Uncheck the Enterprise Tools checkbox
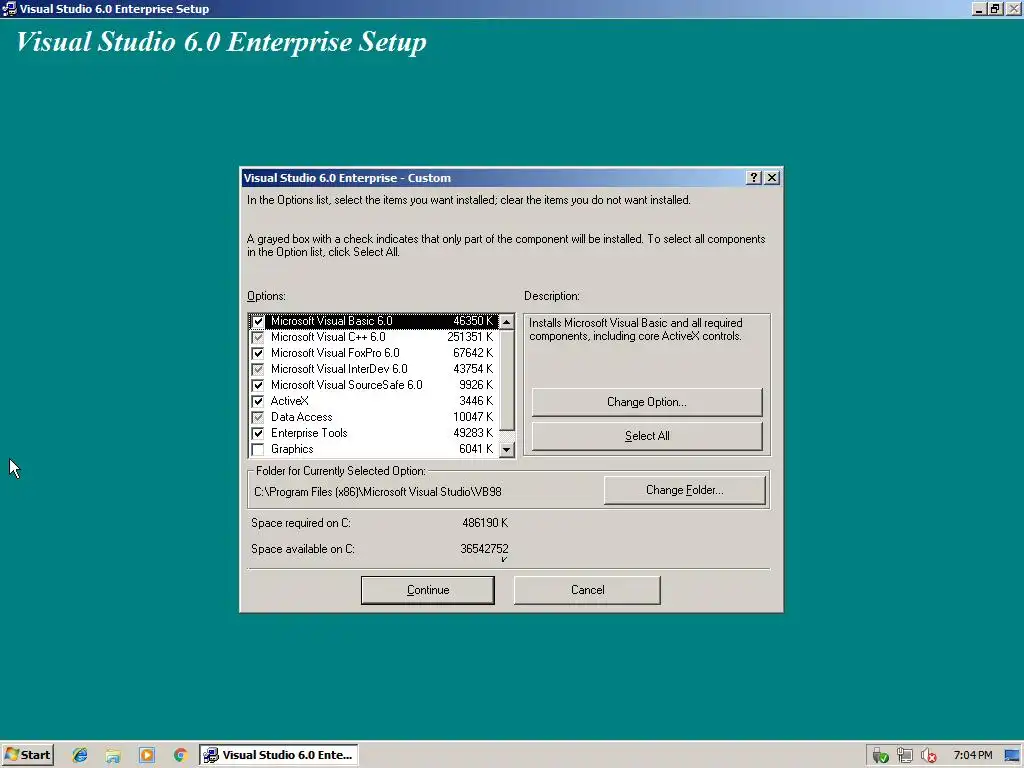Image resolution: width=1024 pixels, height=768 pixels. coord(258,434)
